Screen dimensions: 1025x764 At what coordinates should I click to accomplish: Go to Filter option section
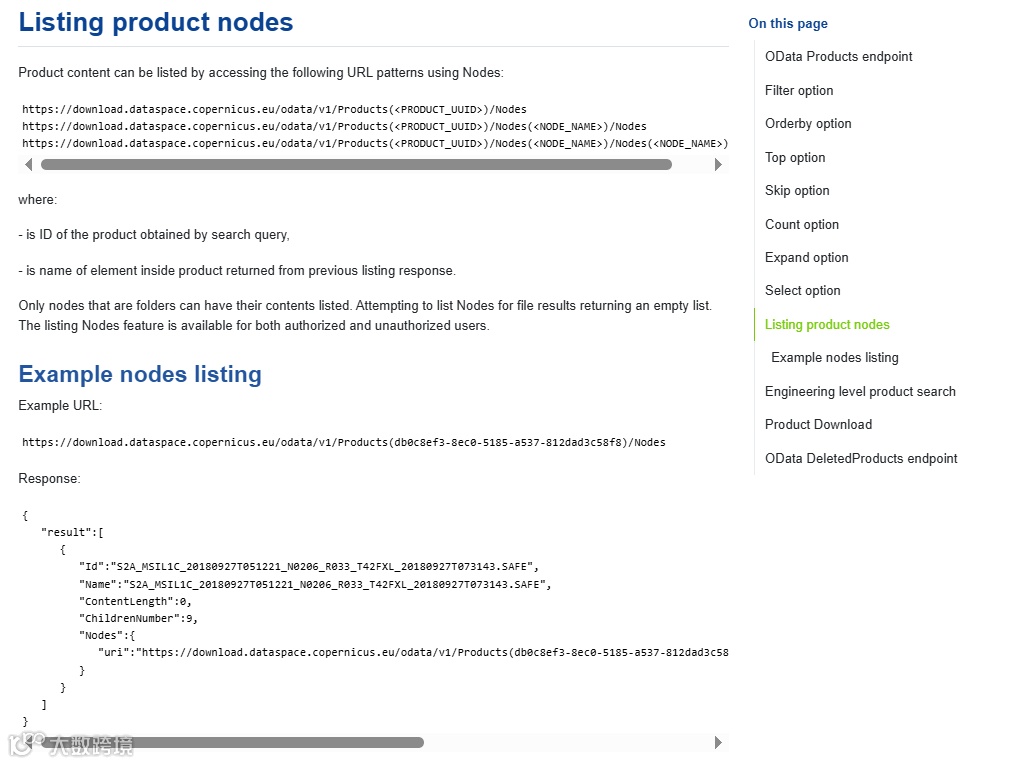click(799, 90)
